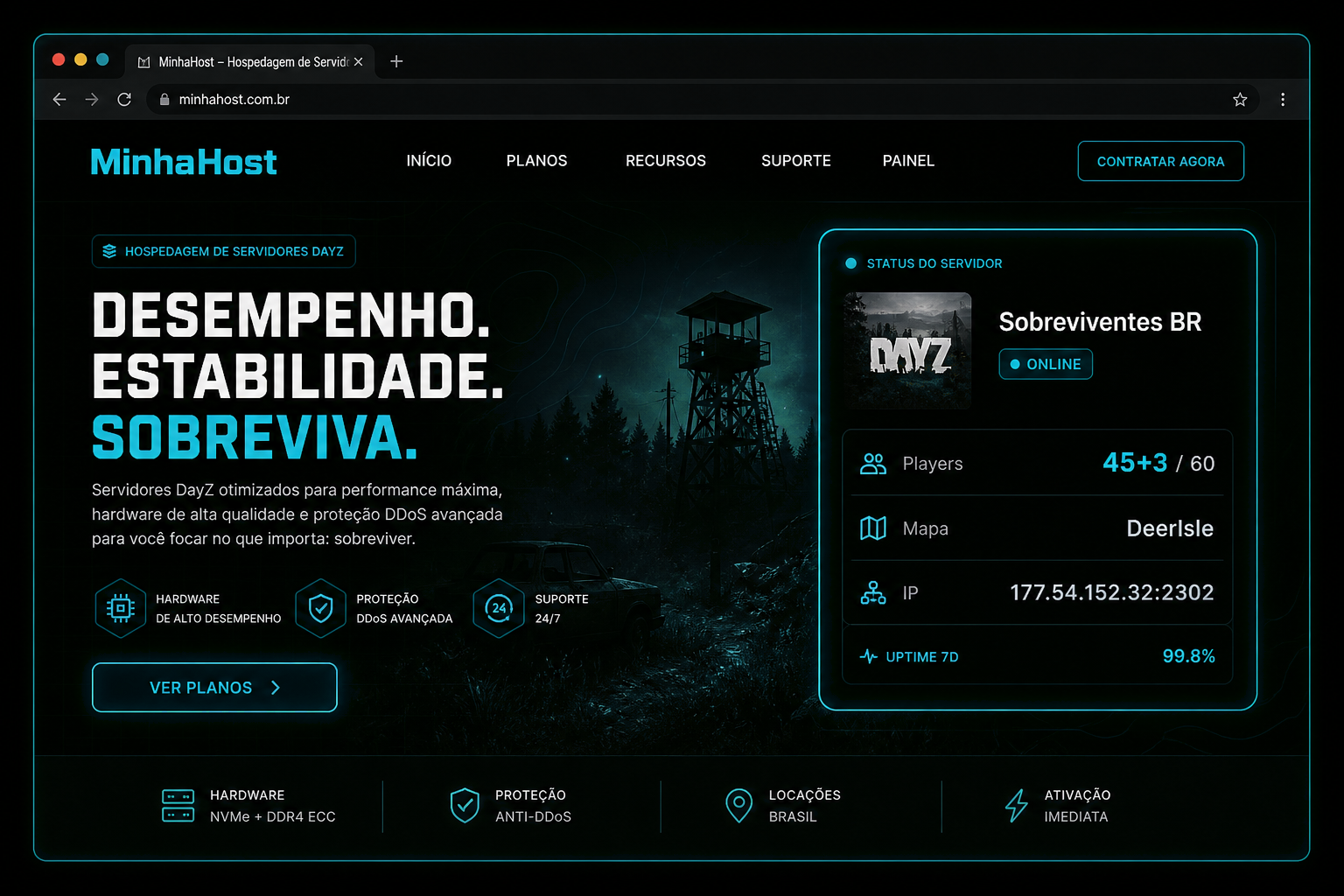This screenshot has width=1344, height=896.
Task: Click the location pin icon beside LOCAÇÕES
Action: tap(738, 806)
